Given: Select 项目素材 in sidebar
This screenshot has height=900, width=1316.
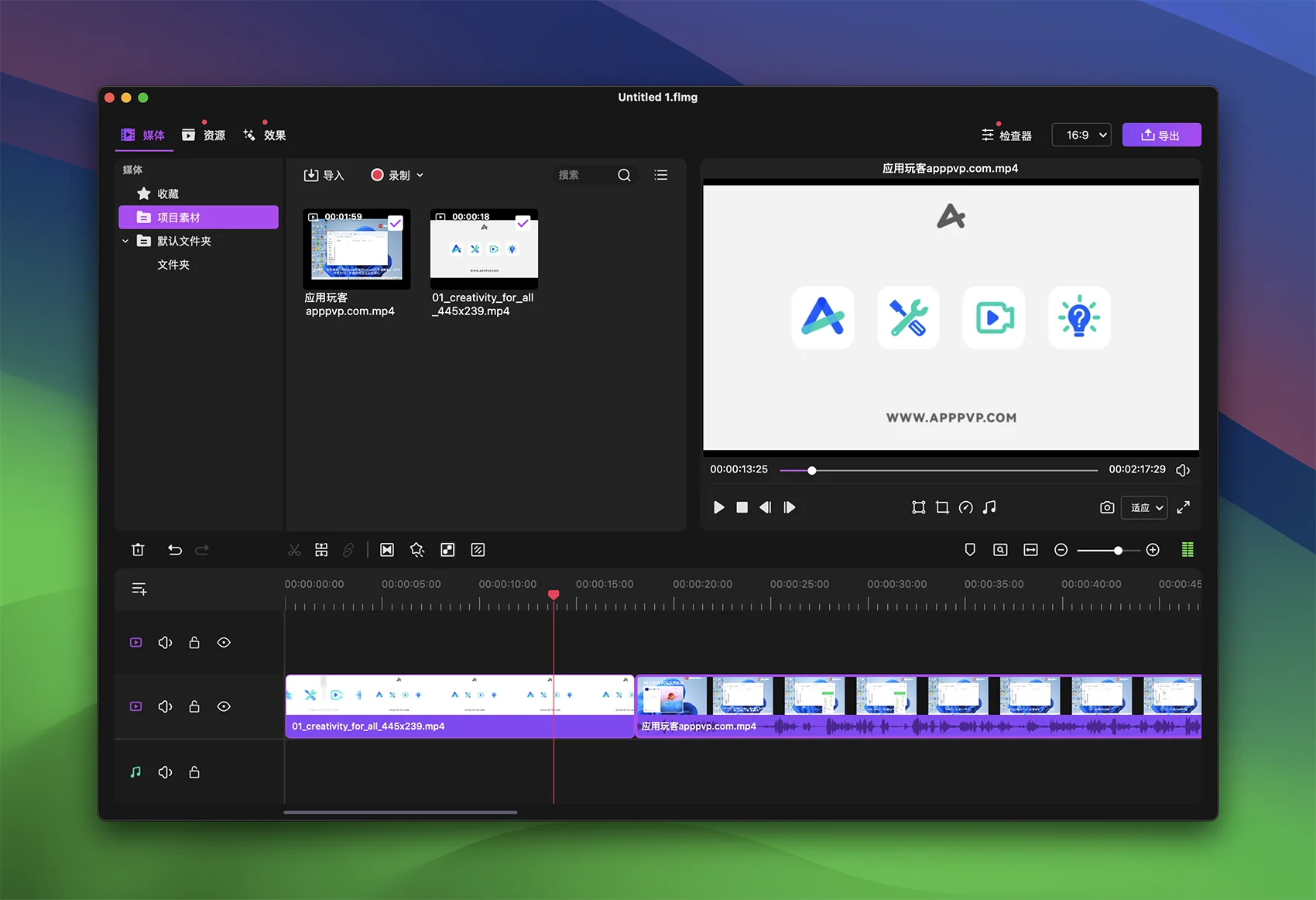Looking at the screenshot, I should coord(198,218).
